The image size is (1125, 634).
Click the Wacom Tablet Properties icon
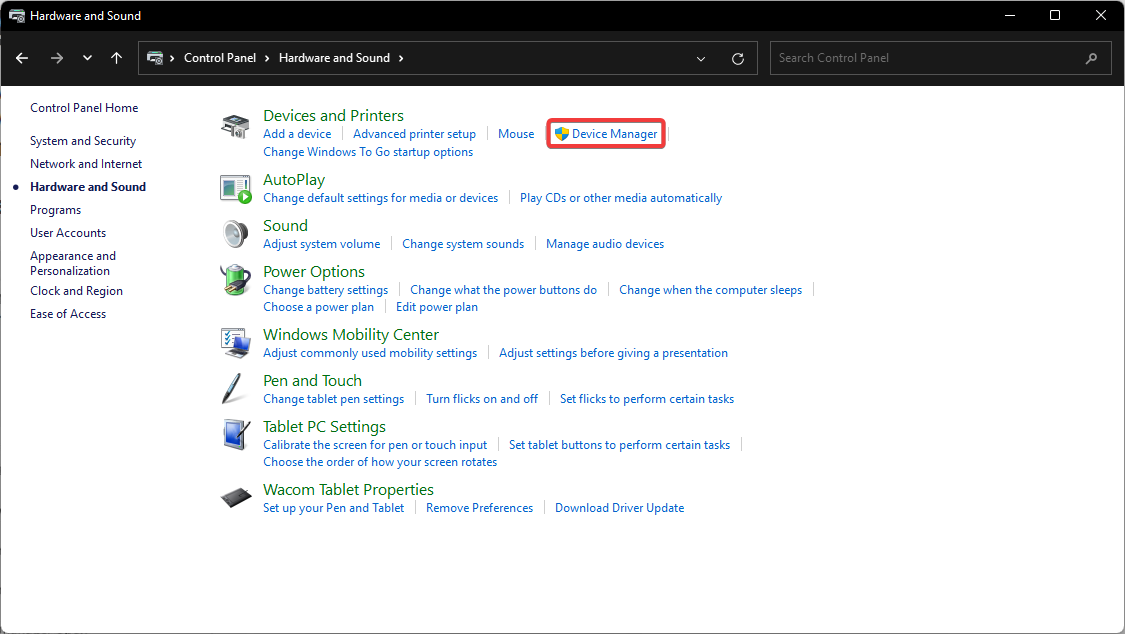tap(236, 497)
